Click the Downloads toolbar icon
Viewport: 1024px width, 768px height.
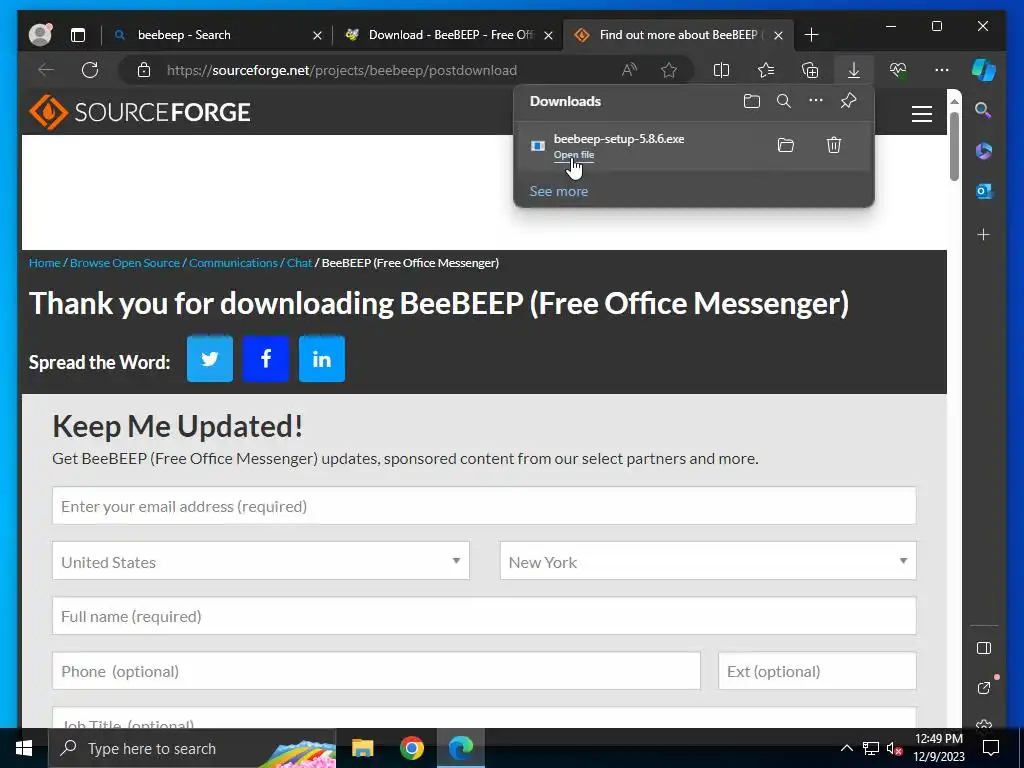click(x=854, y=70)
